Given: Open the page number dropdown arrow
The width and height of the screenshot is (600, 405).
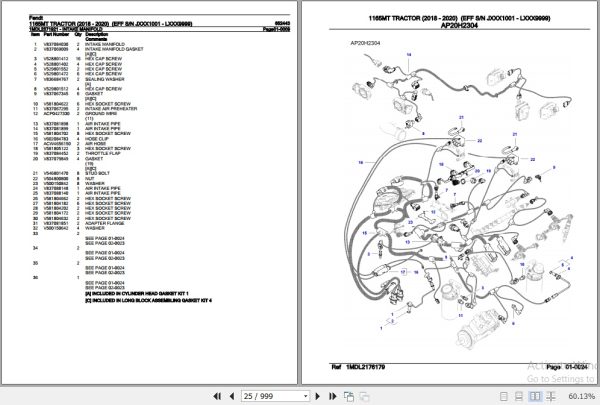Looking at the screenshot, I should click(305, 396).
